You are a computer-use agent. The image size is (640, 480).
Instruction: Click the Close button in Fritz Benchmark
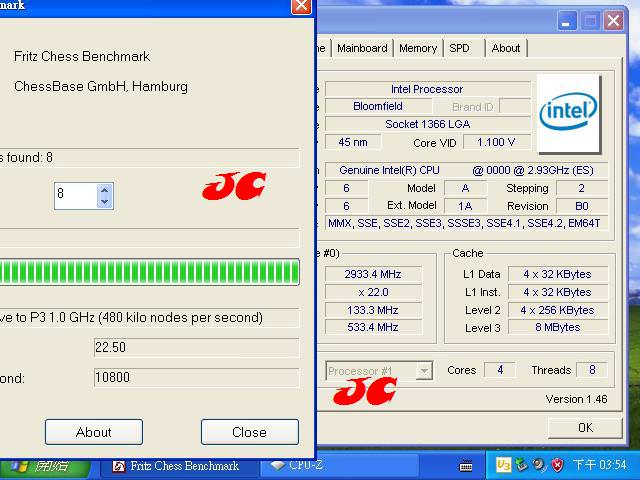click(249, 432)
